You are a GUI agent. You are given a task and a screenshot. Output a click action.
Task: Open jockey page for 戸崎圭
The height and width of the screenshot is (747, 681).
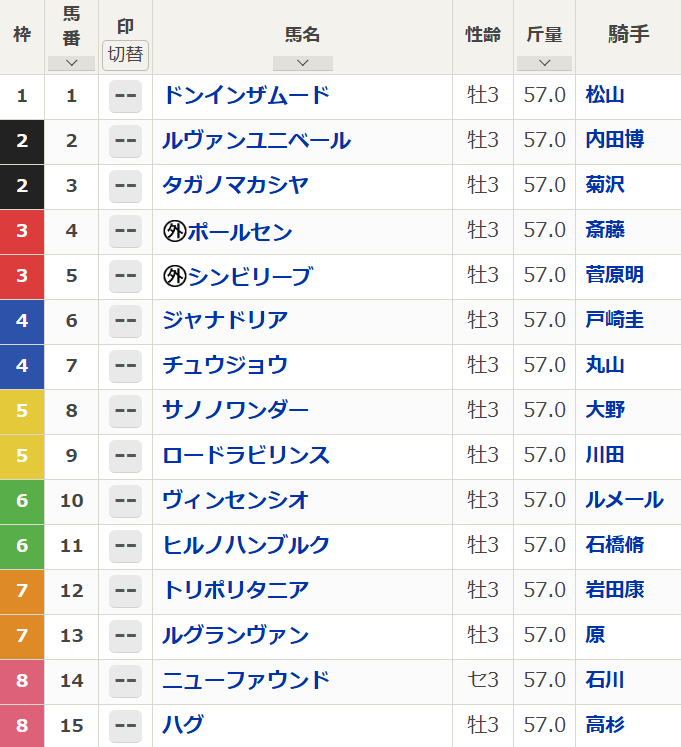tap(614, 320)
